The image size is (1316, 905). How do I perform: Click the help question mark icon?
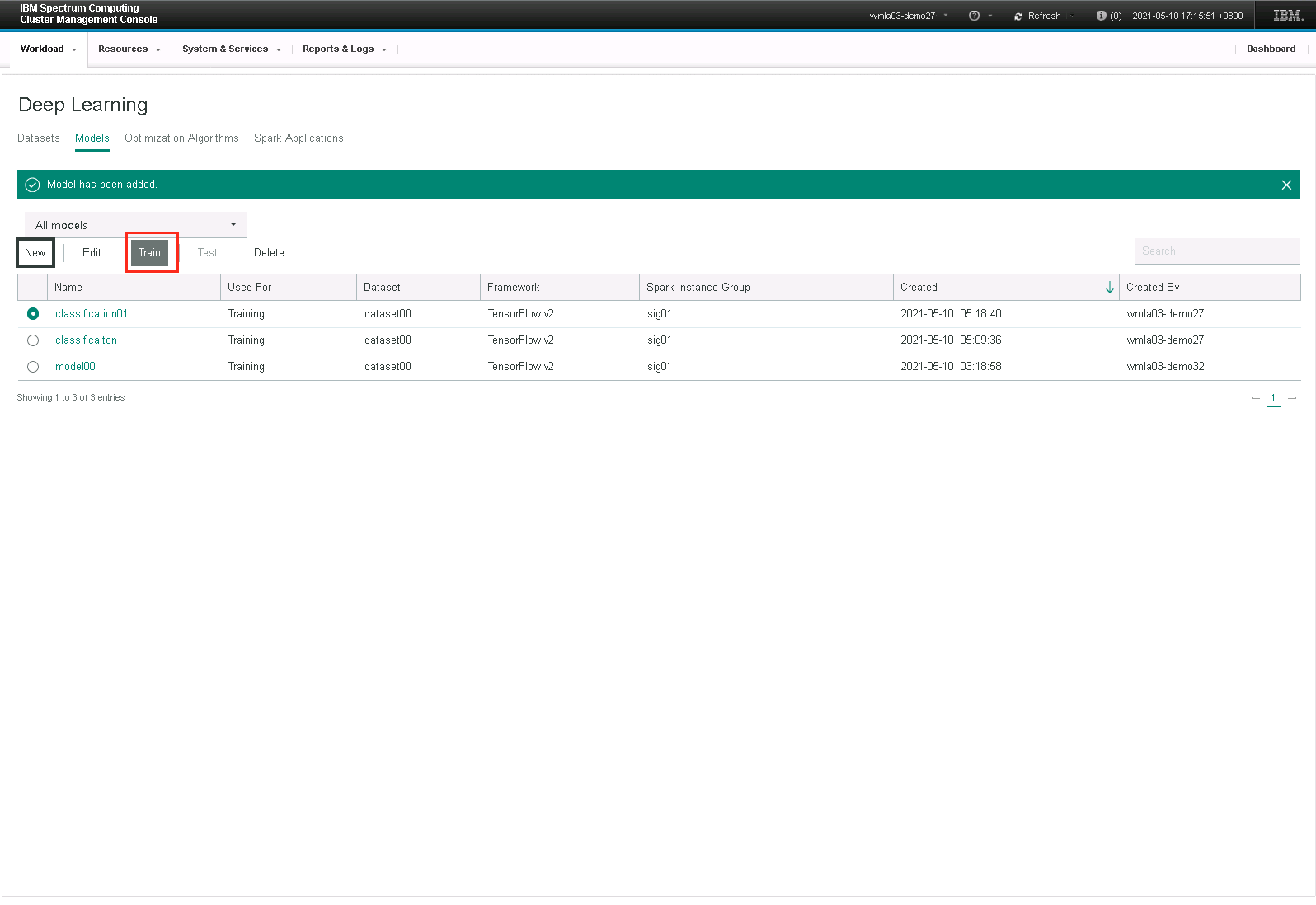pyautogui.click(x=974, y=16)
